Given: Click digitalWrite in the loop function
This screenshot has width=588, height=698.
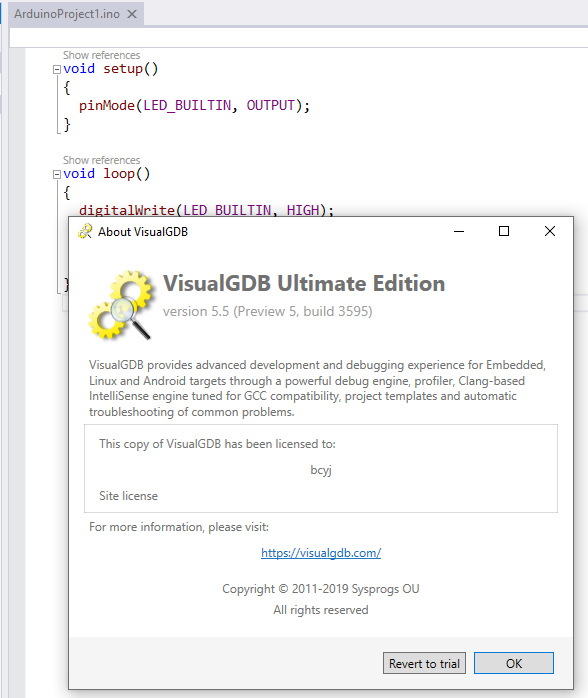Looking at the screenshot, I should pyautogui.click(x=127, y=210).
